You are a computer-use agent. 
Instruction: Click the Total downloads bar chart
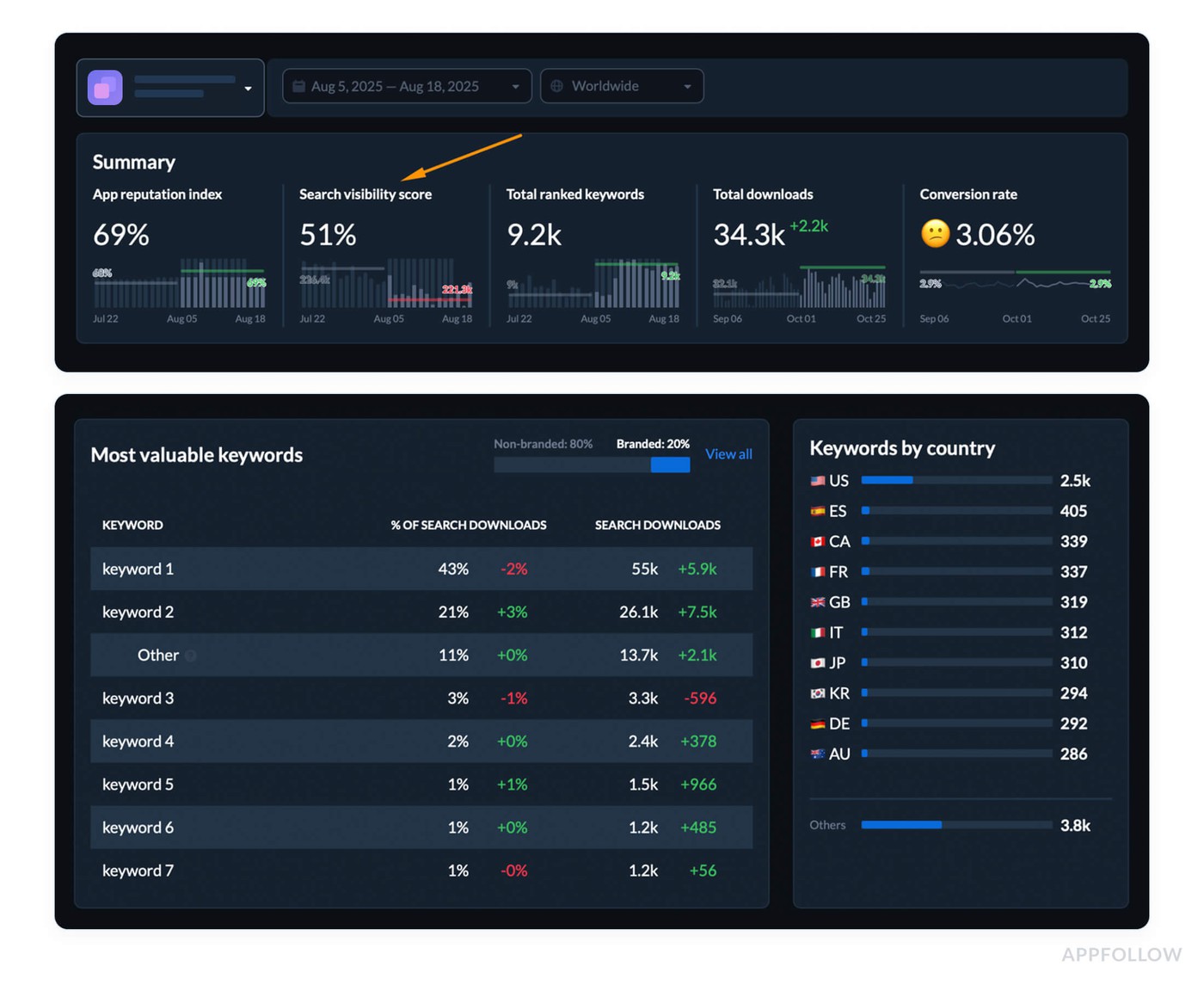(x=798, y=288)
